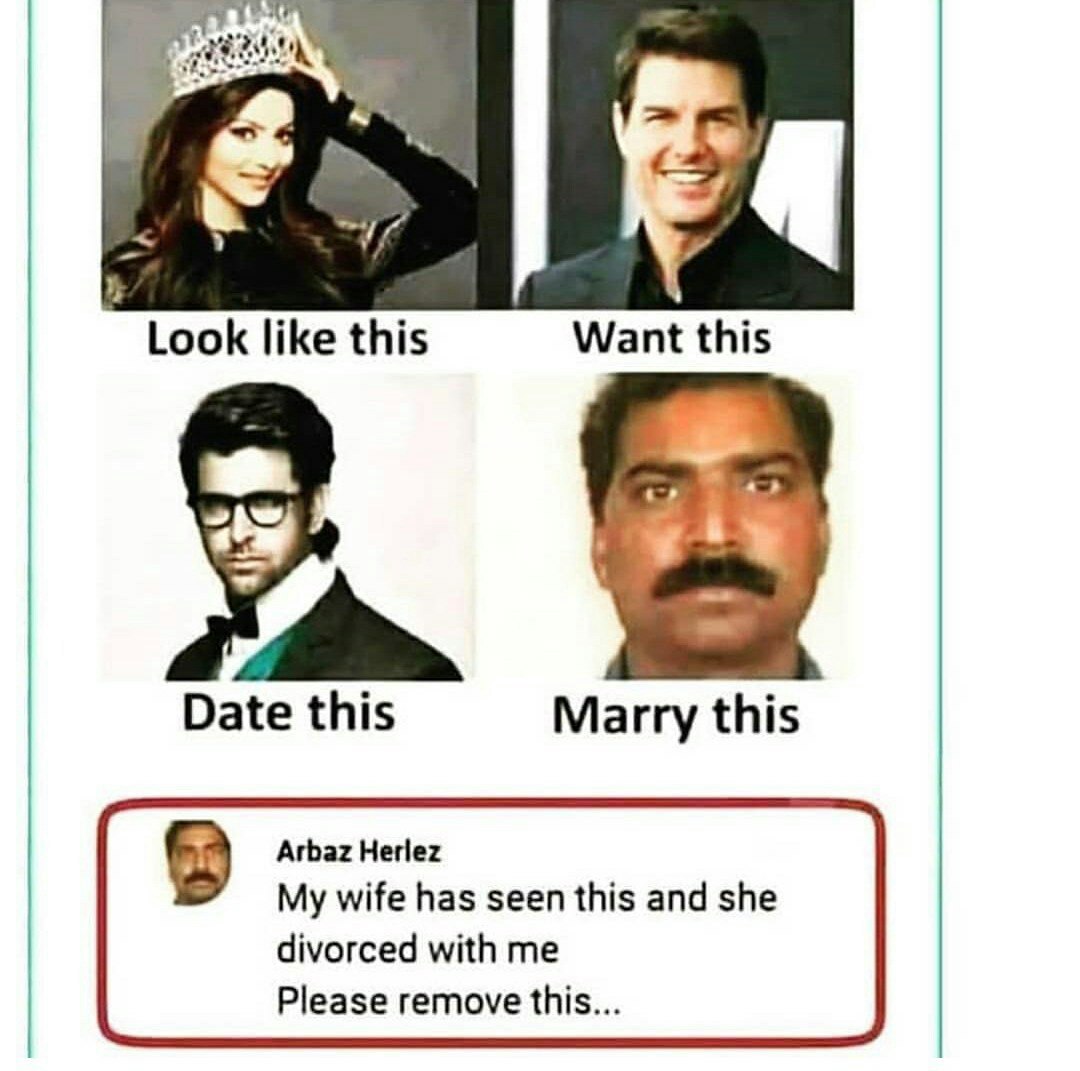Click the 'My wife has seen this' line
The image size is (1080, 1071).
click(527, 899)
